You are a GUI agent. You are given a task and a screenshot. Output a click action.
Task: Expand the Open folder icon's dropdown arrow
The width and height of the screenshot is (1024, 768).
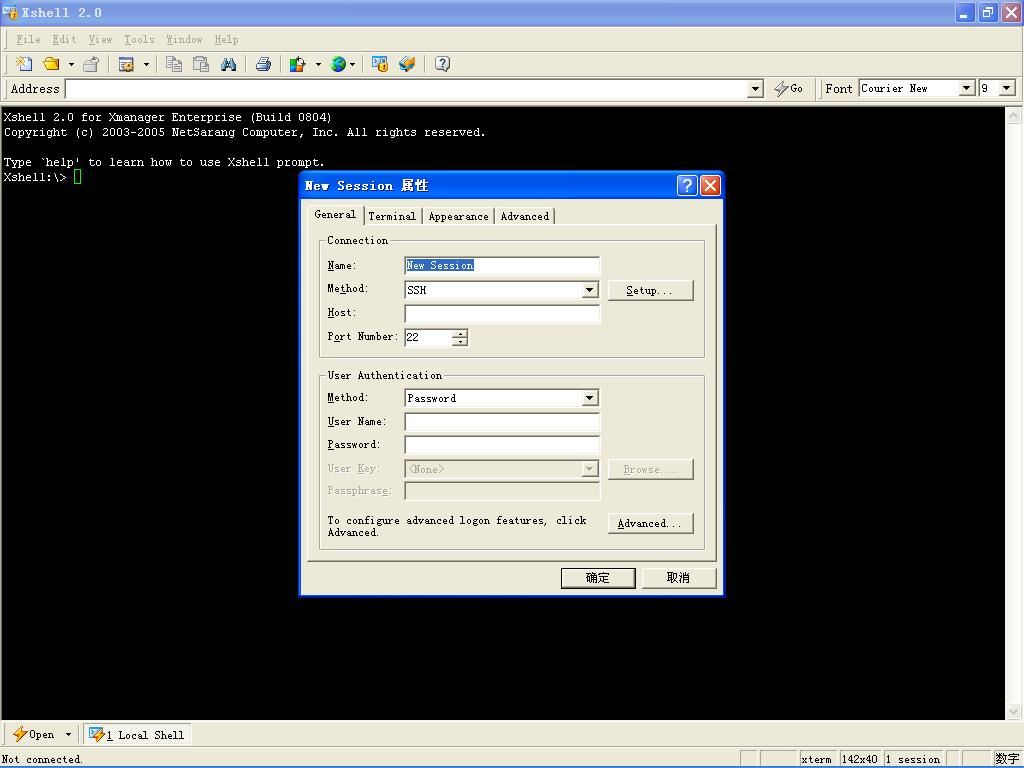coord(71,64)
